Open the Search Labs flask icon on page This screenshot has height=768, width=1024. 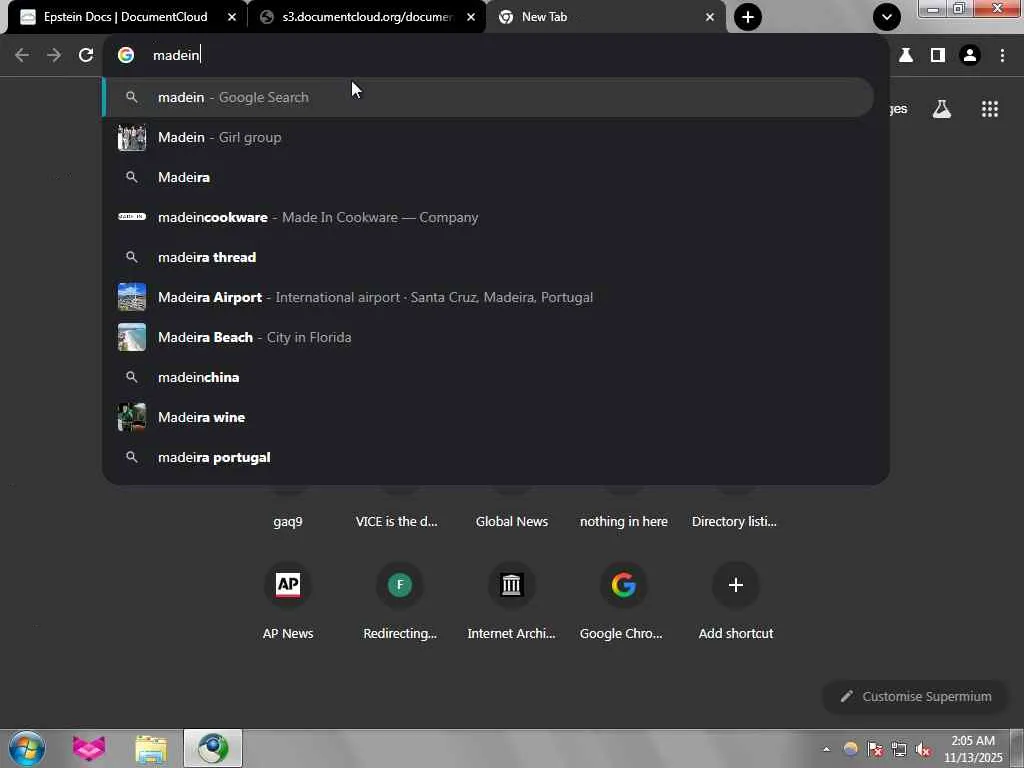(x=942, y=109)
